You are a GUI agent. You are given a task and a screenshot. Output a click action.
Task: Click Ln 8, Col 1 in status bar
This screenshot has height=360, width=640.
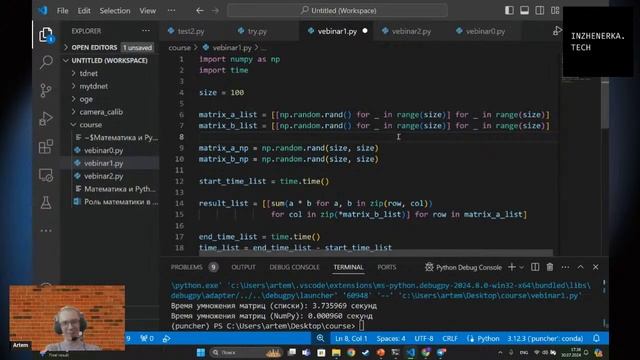351,338
